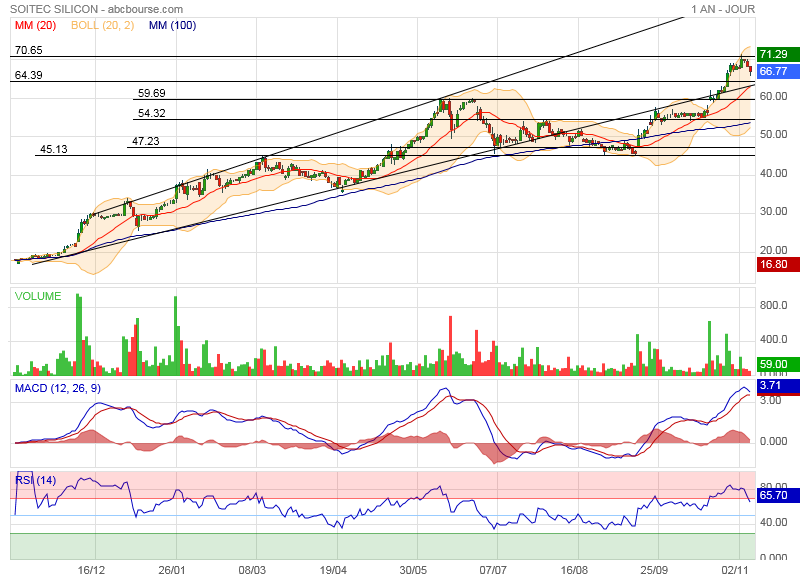Viewport: 800px width, 580px height.
Task: Click the 30.00 price axis value
Action: (x=773, y=211)
